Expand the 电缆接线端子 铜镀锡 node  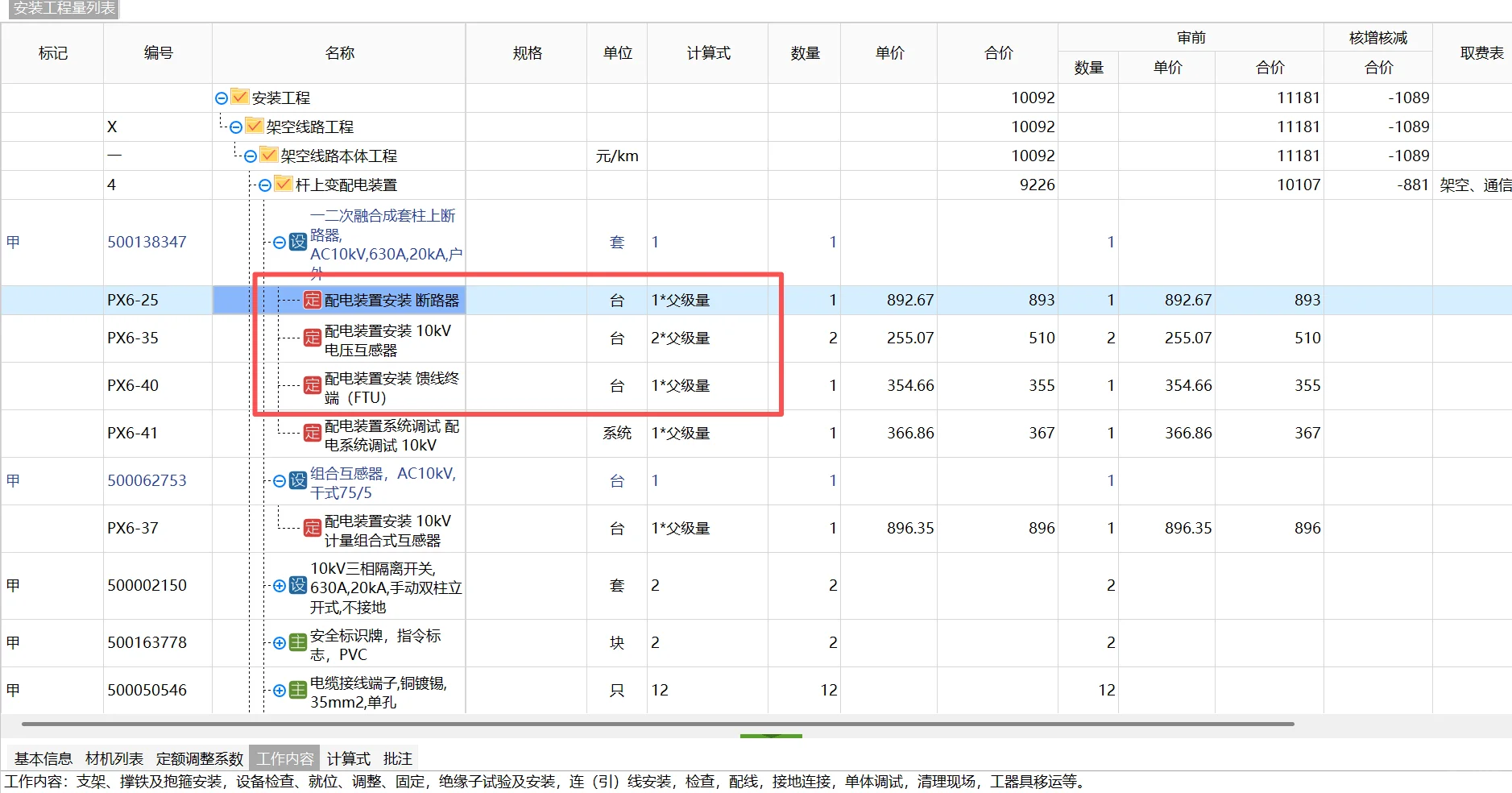(280, 691)
